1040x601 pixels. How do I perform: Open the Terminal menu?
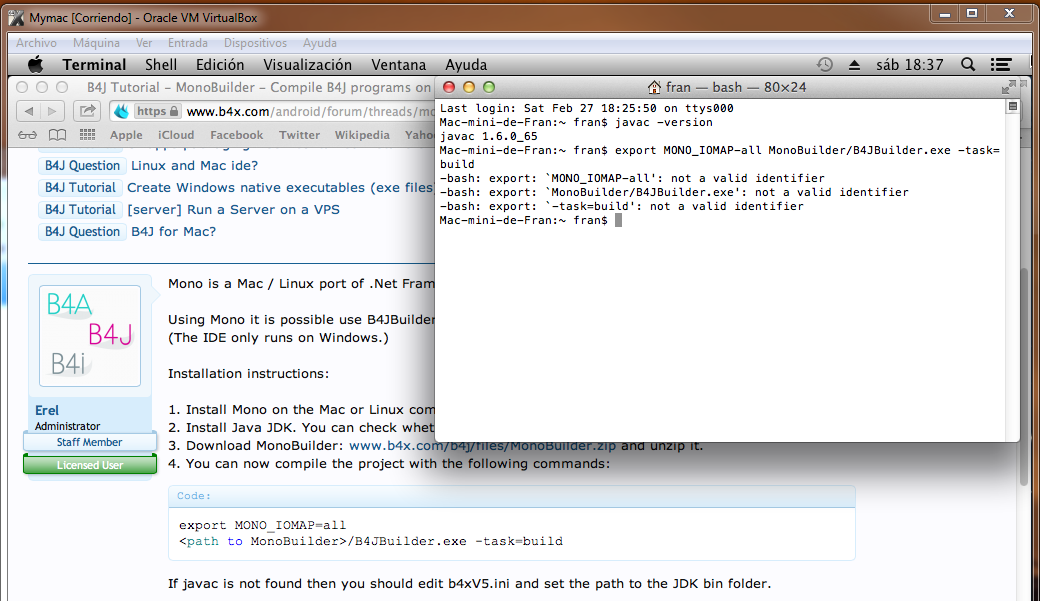[x=94, y=64]
